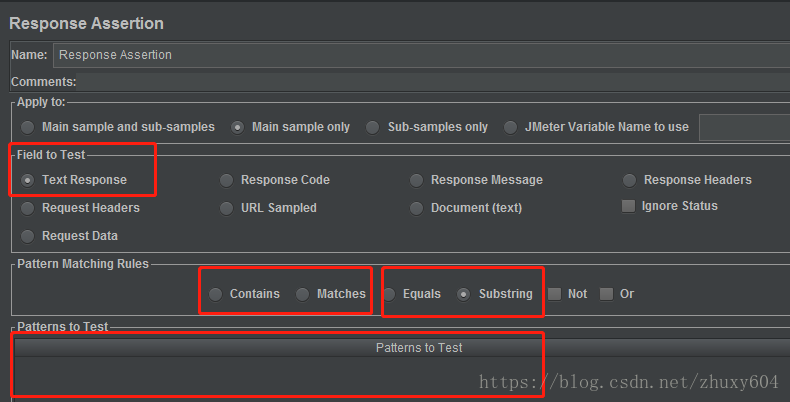Screen dimensions: 790x402
Task: Click the Patterns to Test column header
Action: pyautogui.click(x=402, y=348)
